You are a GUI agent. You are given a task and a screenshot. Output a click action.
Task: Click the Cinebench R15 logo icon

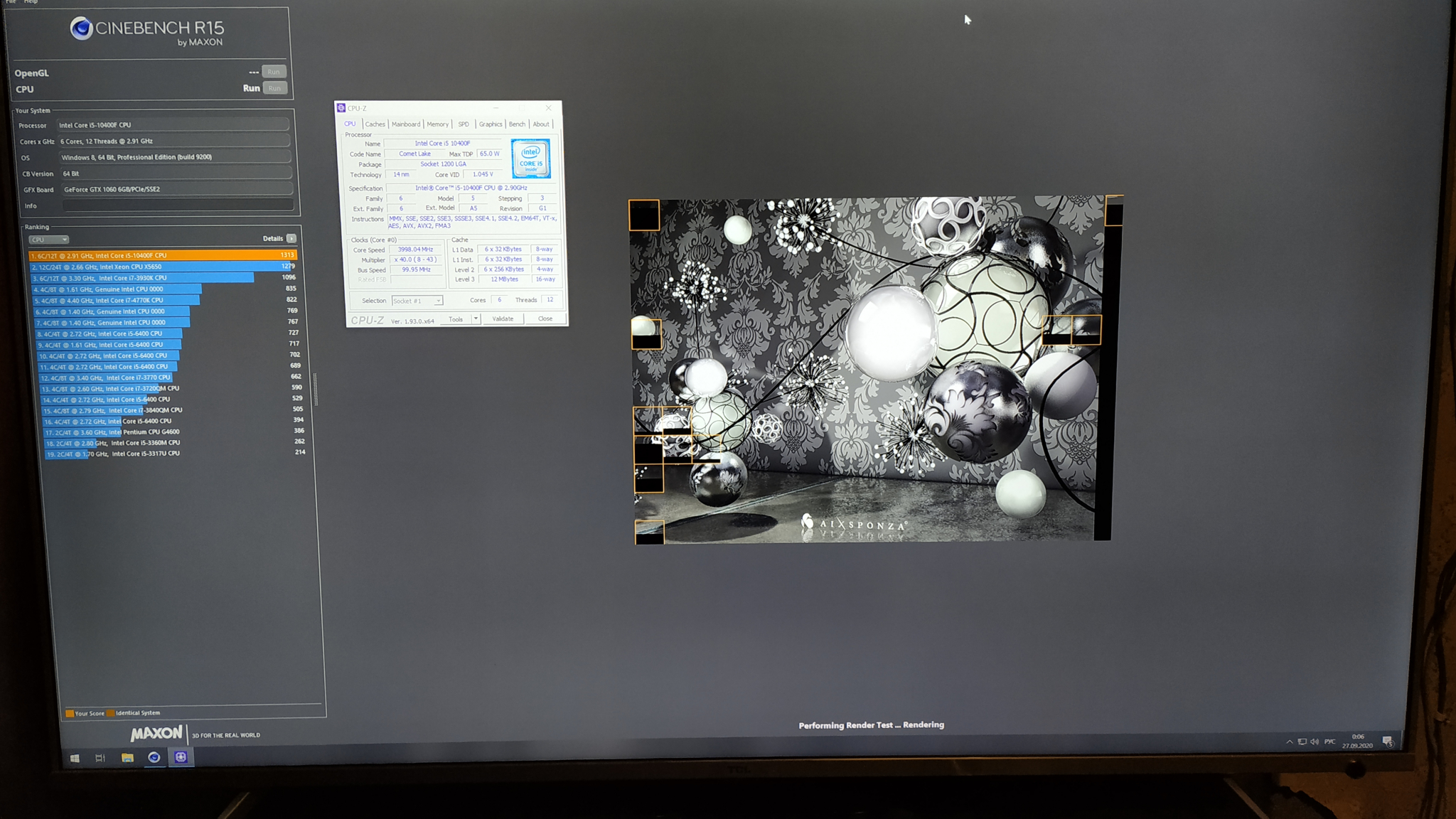pyautogui.click(x=81, y=28)
